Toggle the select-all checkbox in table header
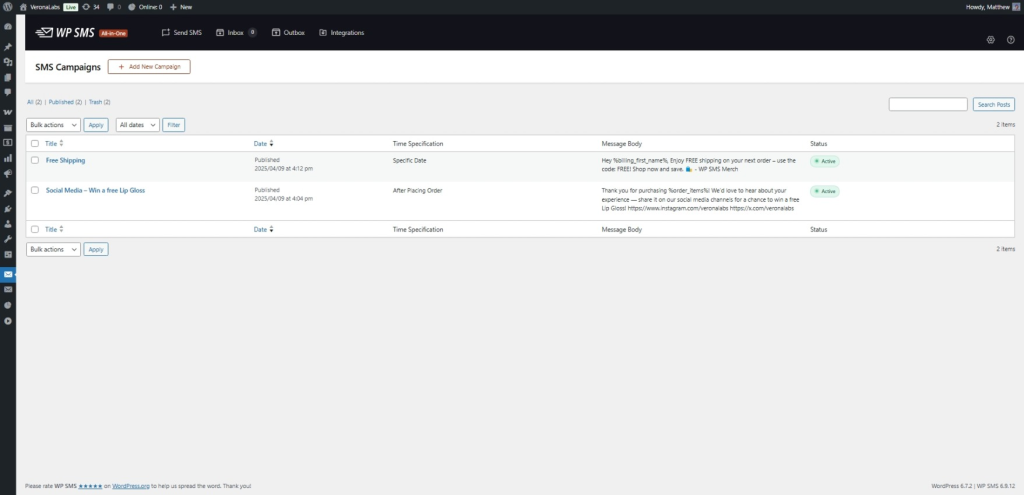The height and width of the screenshot is (495, 1024). [35, 144]
